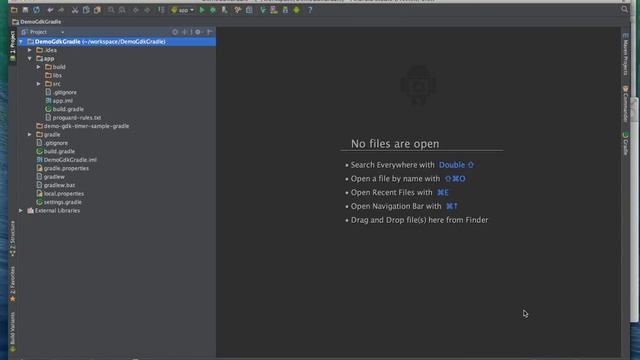Click the Open folder toolbar icon
Screen dimensions: 640x360
click(14, 10)
